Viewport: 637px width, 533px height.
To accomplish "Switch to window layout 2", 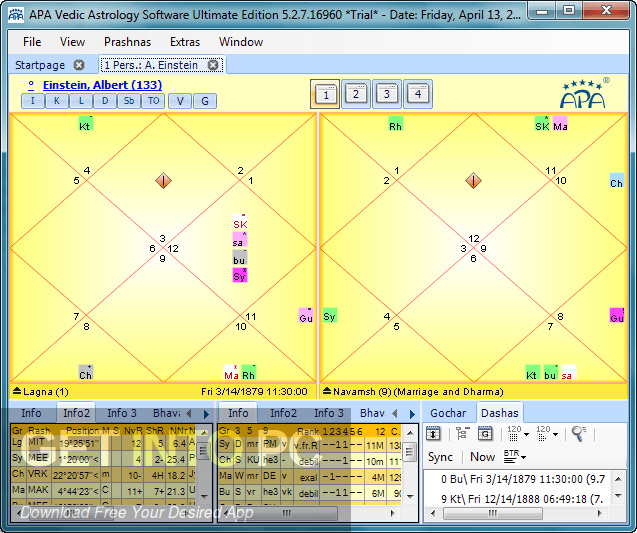I will pos(356,94).
